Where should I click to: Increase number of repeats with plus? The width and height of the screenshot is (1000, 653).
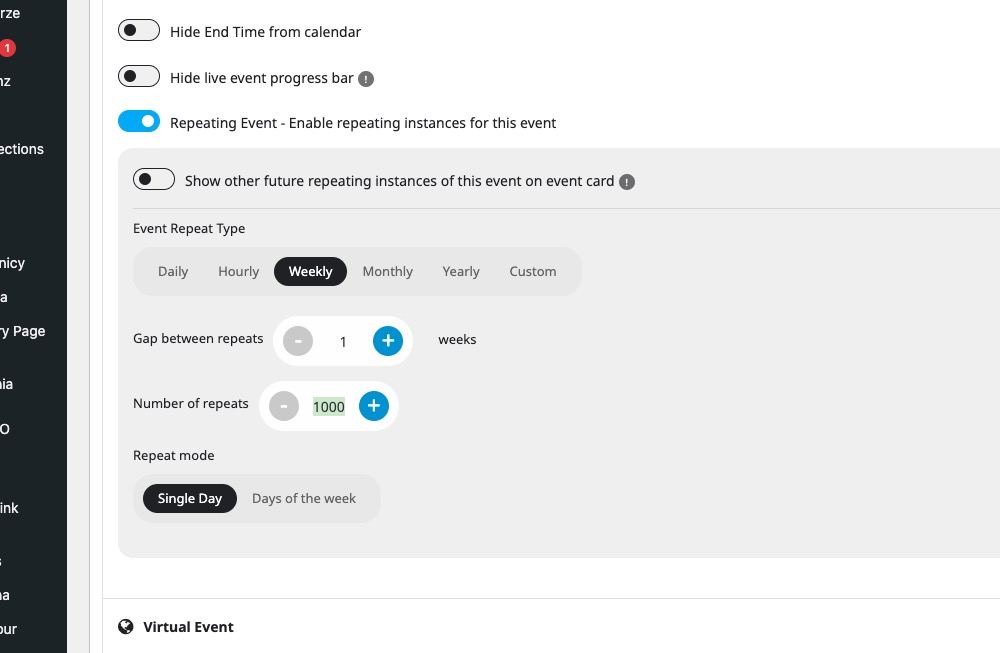(x=374, y=406)
